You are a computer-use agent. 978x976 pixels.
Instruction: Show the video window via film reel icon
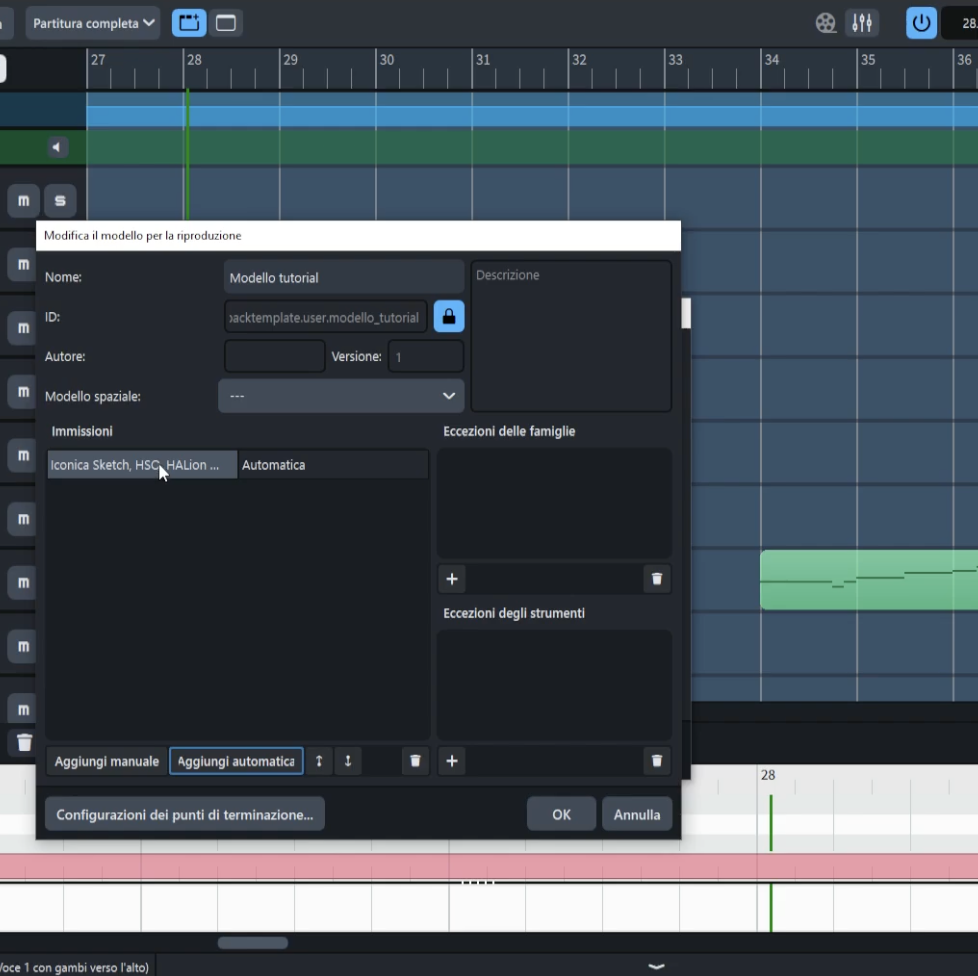point(825,23)
